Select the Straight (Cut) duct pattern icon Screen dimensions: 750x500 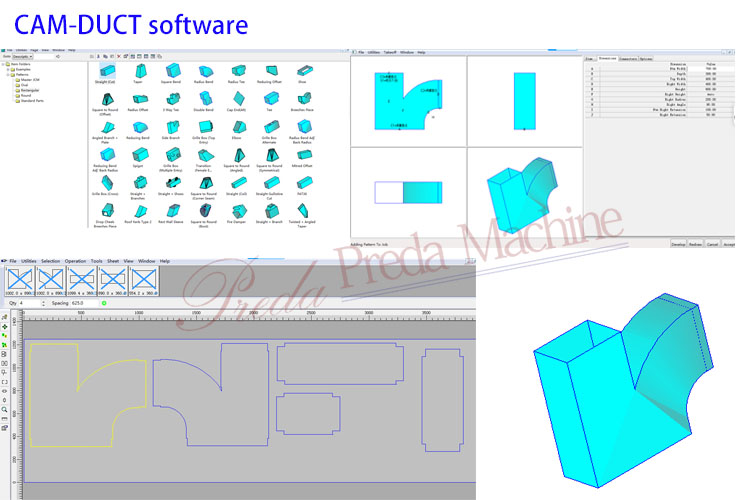[x=107, y=71]
